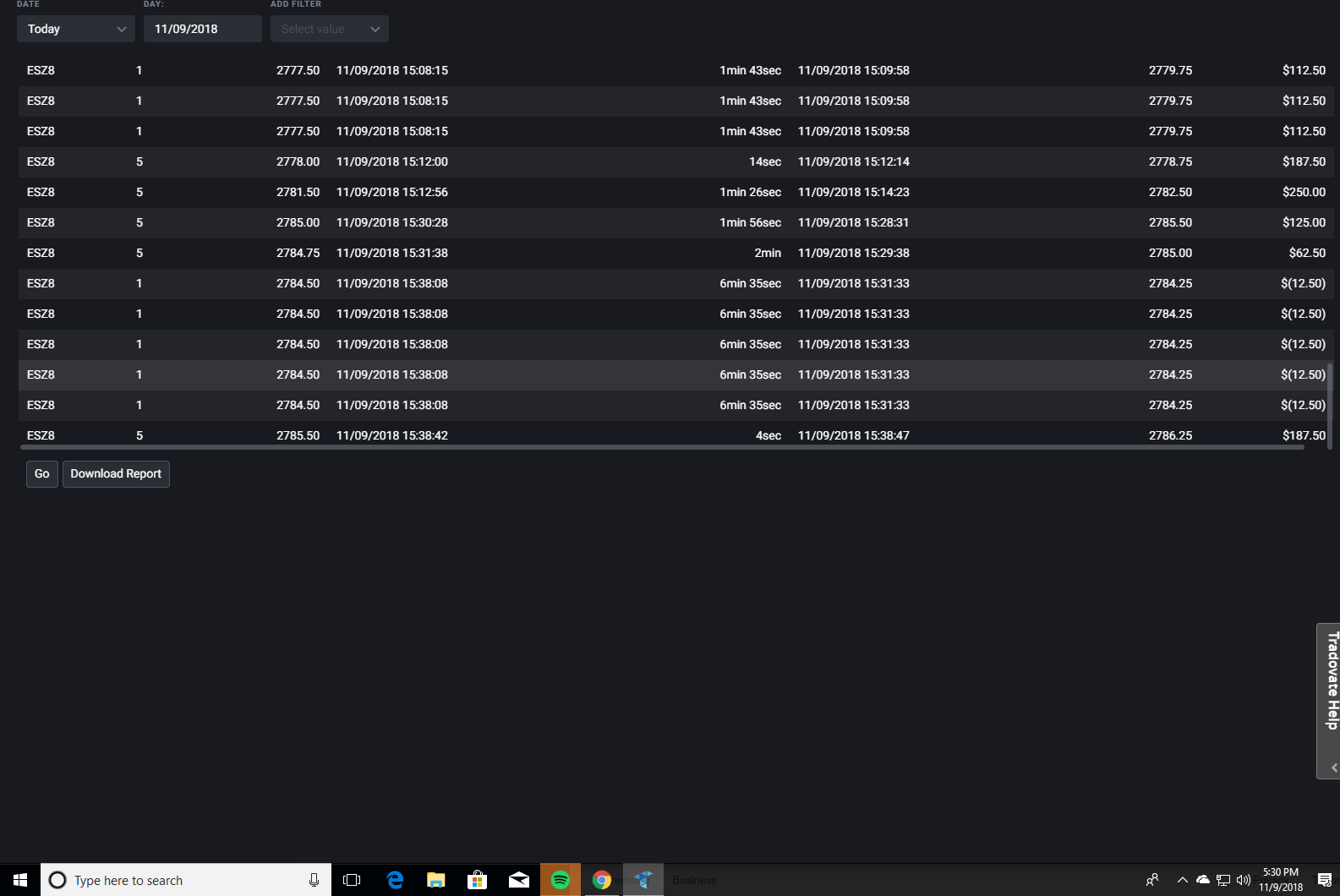Viewport: 1340px width, 896px height.
Task: Click the exit price 2782.50 cell
Action: click(x=1170, y=192)
